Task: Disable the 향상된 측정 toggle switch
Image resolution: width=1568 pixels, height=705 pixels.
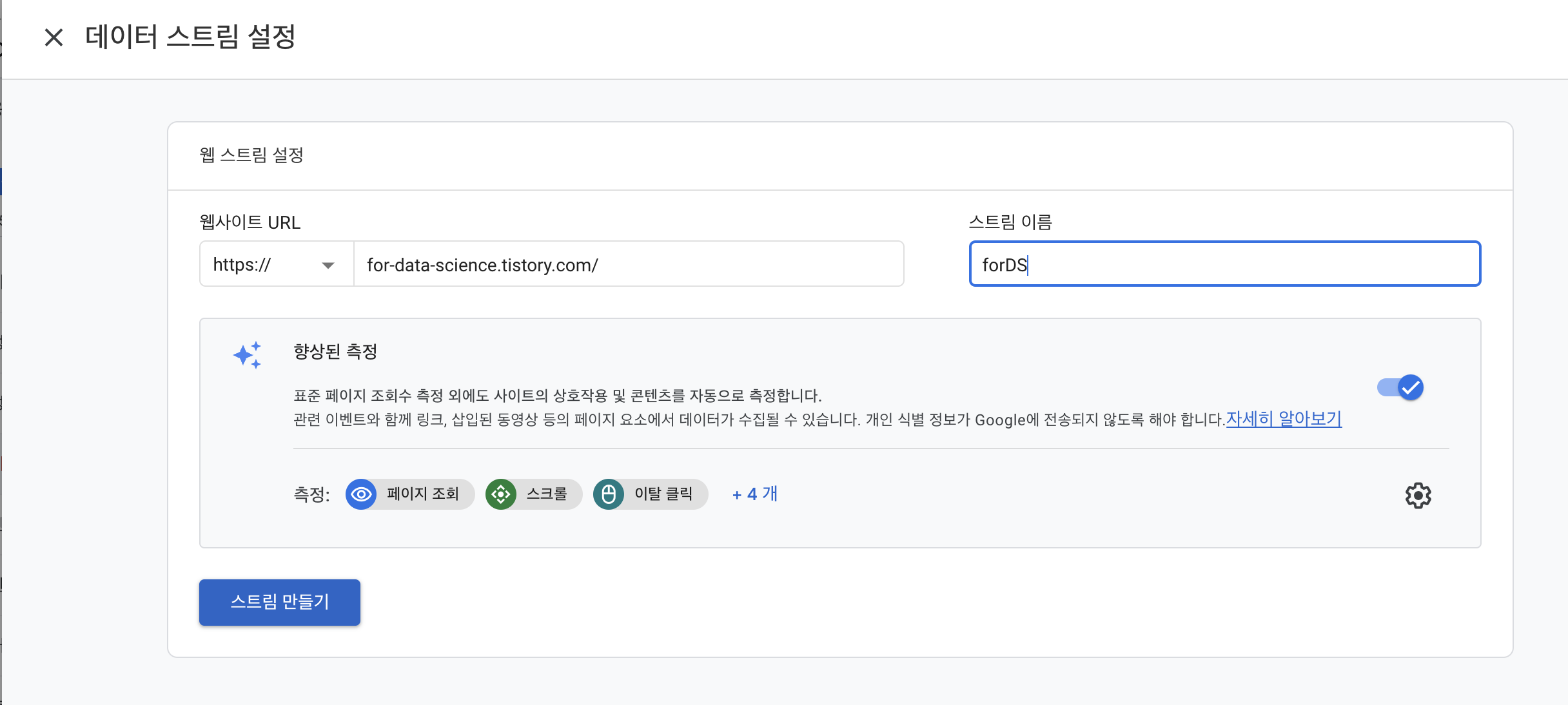Action: pyautogui.click(x=1400, y=387)
